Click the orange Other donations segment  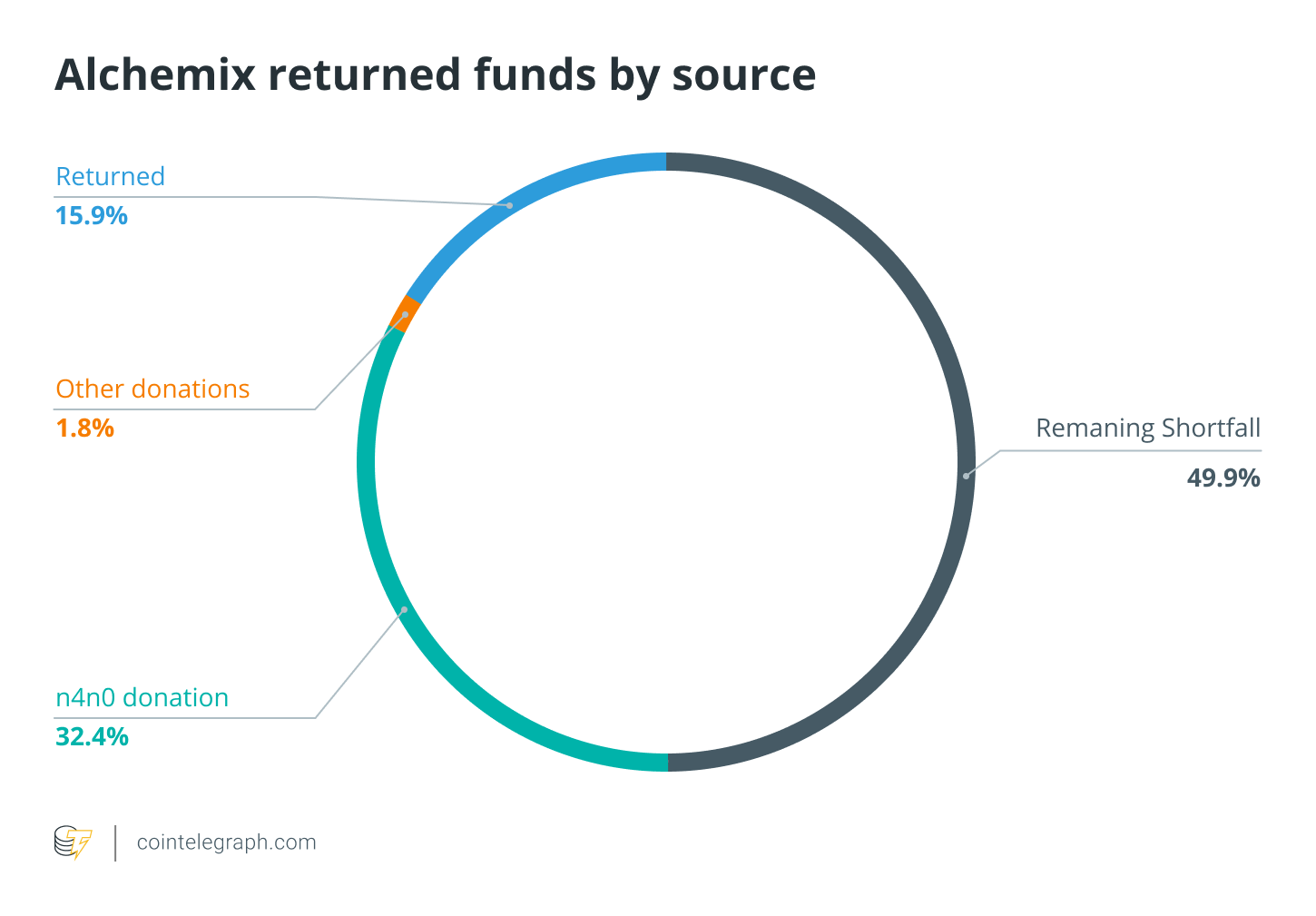[x=404, y=314]
